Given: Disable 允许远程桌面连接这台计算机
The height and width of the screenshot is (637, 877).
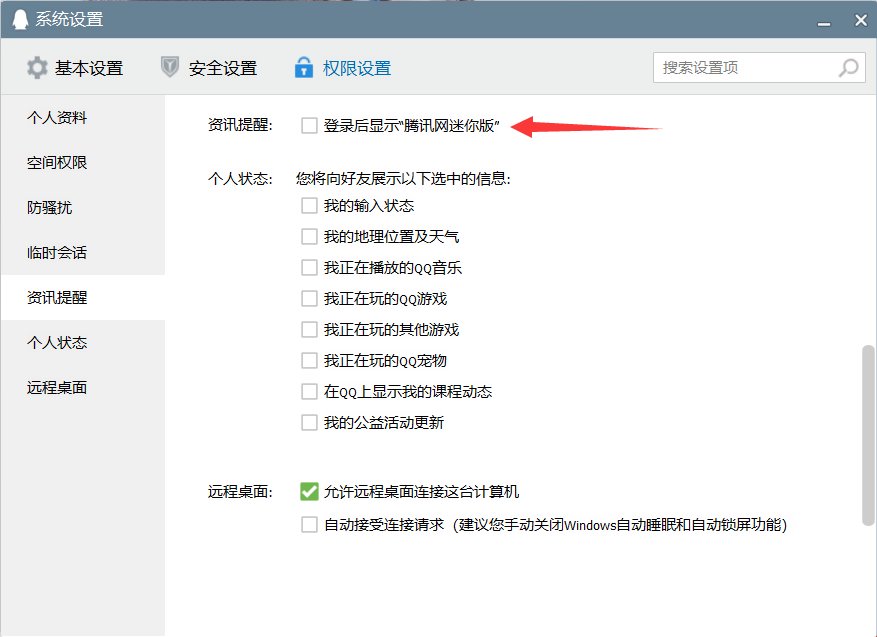Looking at the screenshot, I should [310, 491].
